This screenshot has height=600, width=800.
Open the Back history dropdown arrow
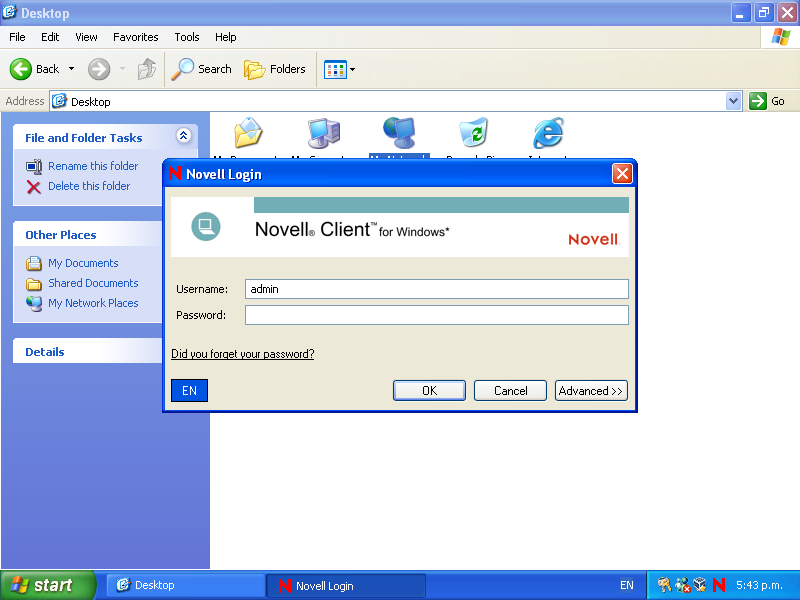pyautogui.click(x=71, y=69)
